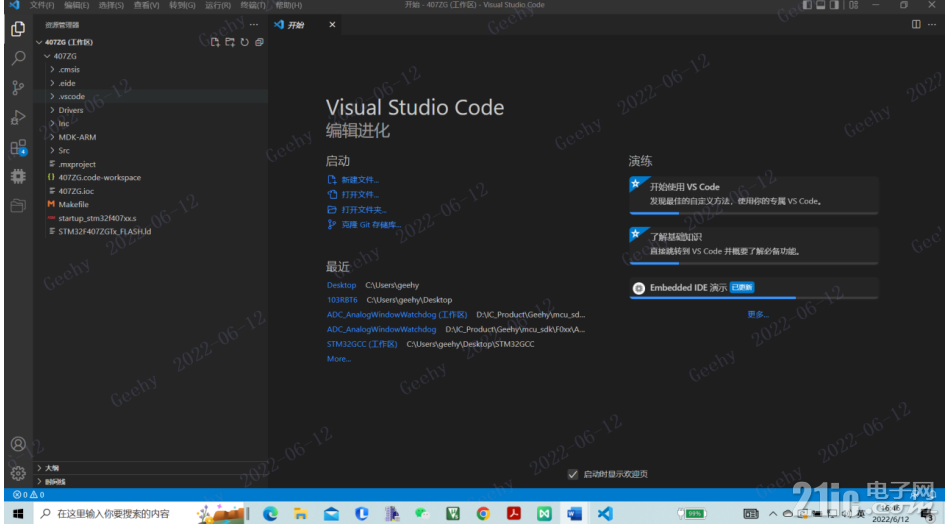946x524 pixels.
Task: Open the 运行(R) menu
Action: pos(218,5)
